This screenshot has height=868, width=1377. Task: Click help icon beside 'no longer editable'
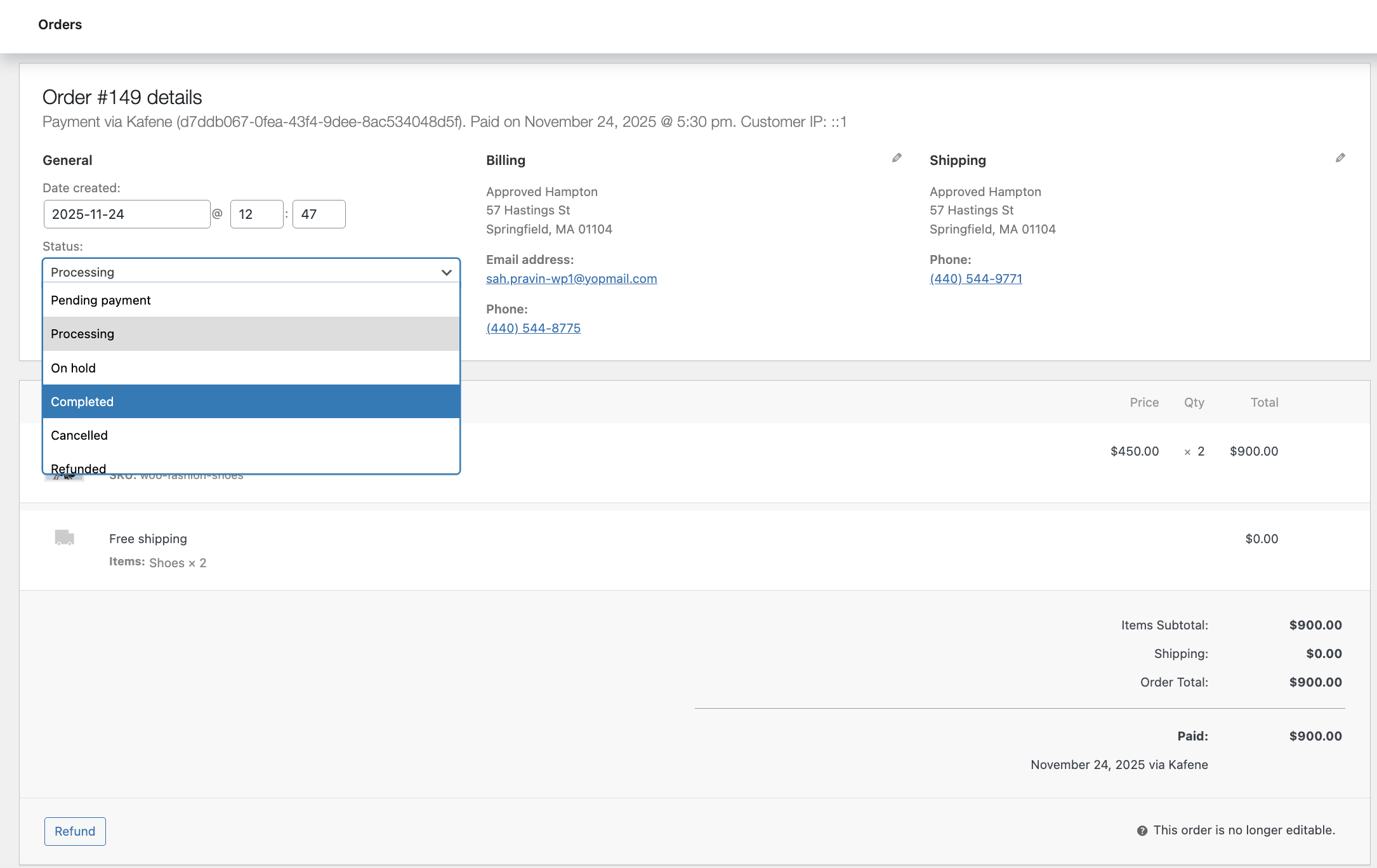coord(1142,831)
